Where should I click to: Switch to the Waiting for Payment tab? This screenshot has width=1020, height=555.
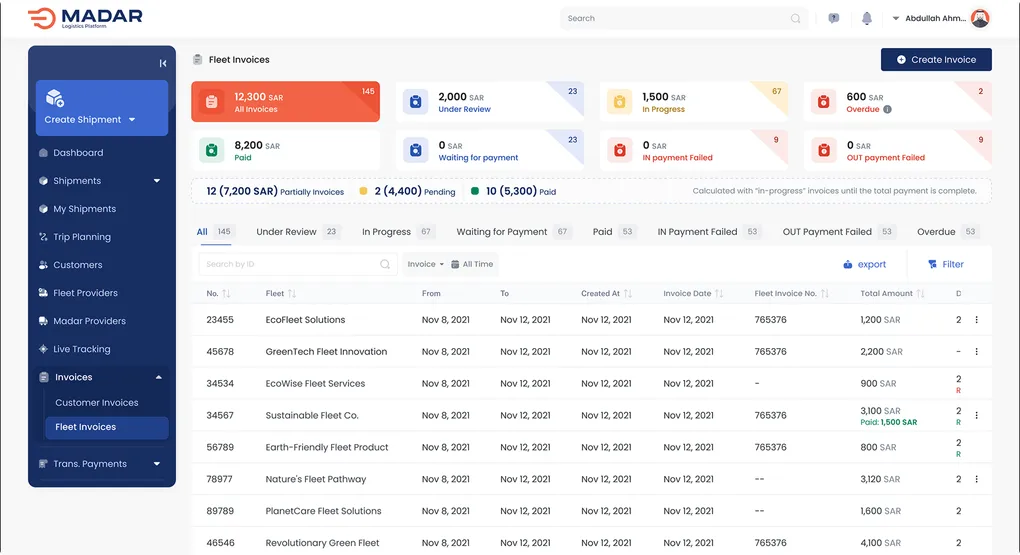[x=501, y=232]
